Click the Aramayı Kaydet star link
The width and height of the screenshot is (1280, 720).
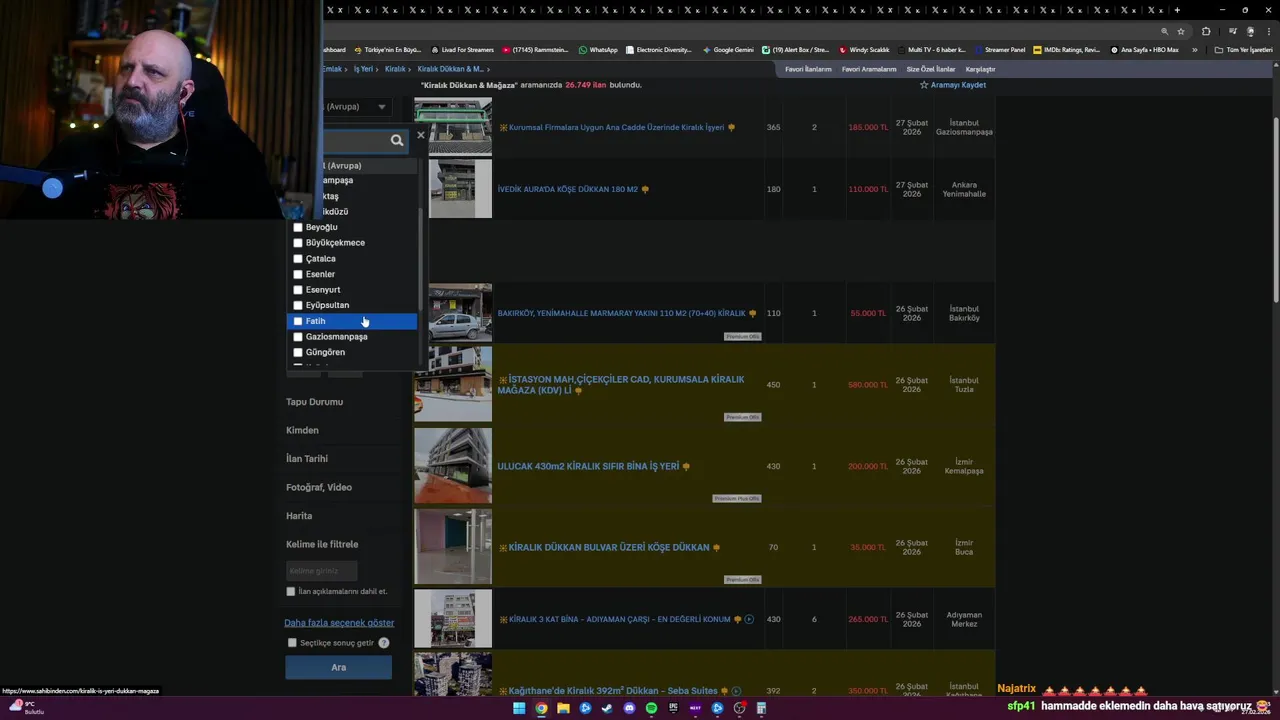tap(953, 85)
